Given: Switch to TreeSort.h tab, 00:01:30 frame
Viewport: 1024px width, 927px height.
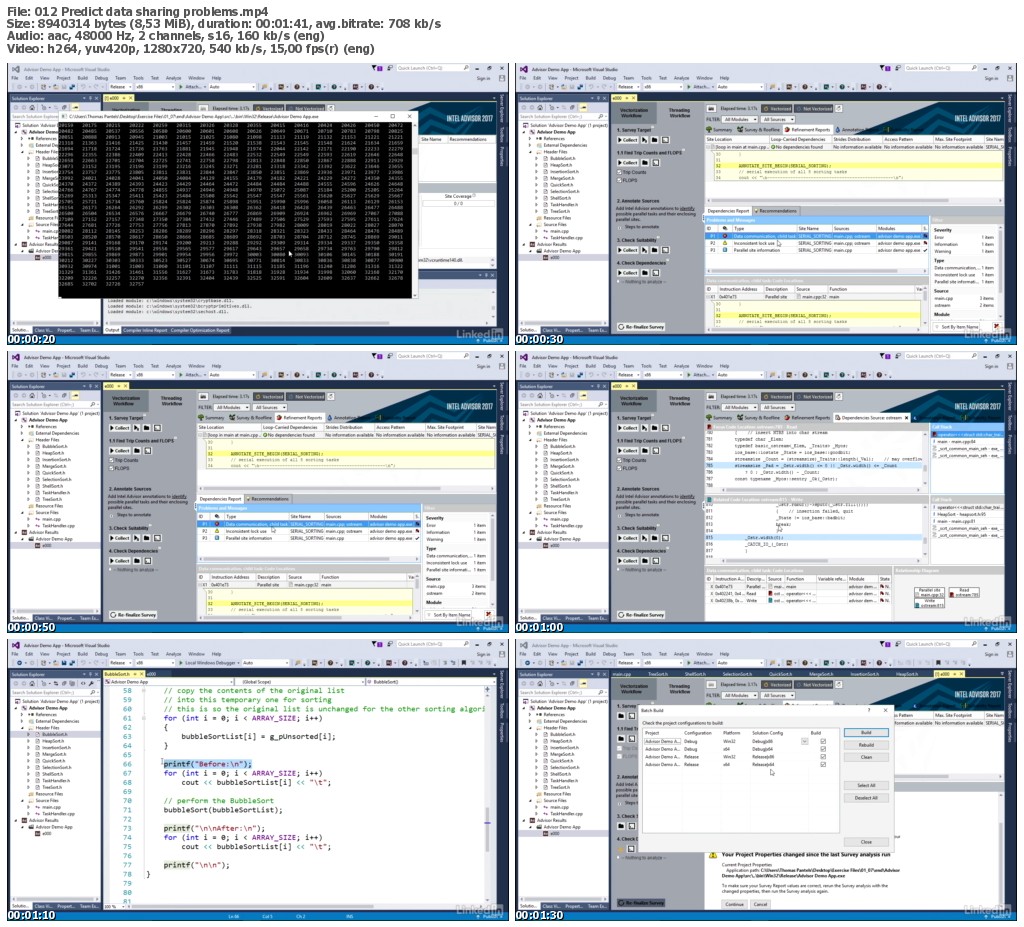Looking at the screenshot, I should [x=658, y=674].
